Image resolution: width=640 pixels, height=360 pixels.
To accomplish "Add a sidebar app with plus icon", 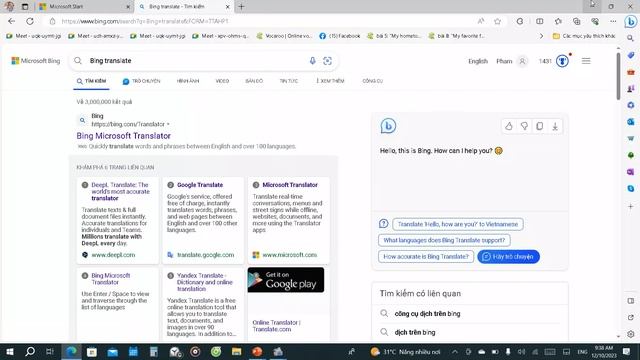I will [631, 207].
